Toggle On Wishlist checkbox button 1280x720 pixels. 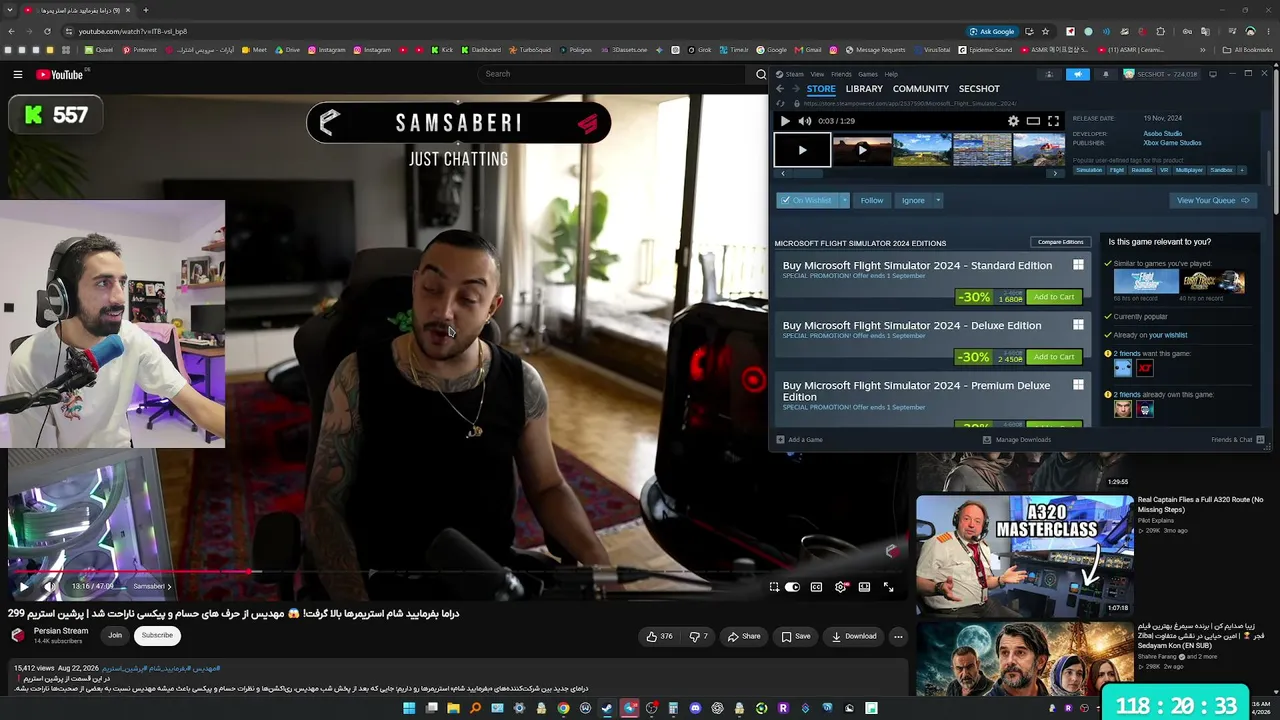(808, 200)
